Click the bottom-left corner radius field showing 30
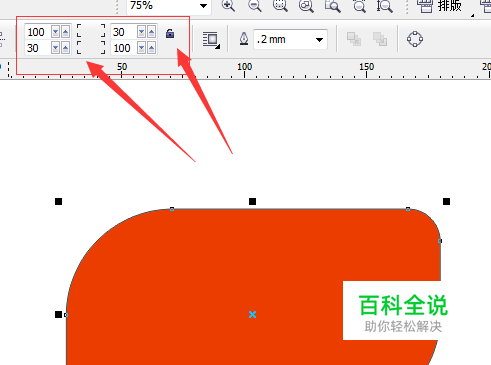The height and width of the screenshot is (365, 491). [x=37, y=48]
